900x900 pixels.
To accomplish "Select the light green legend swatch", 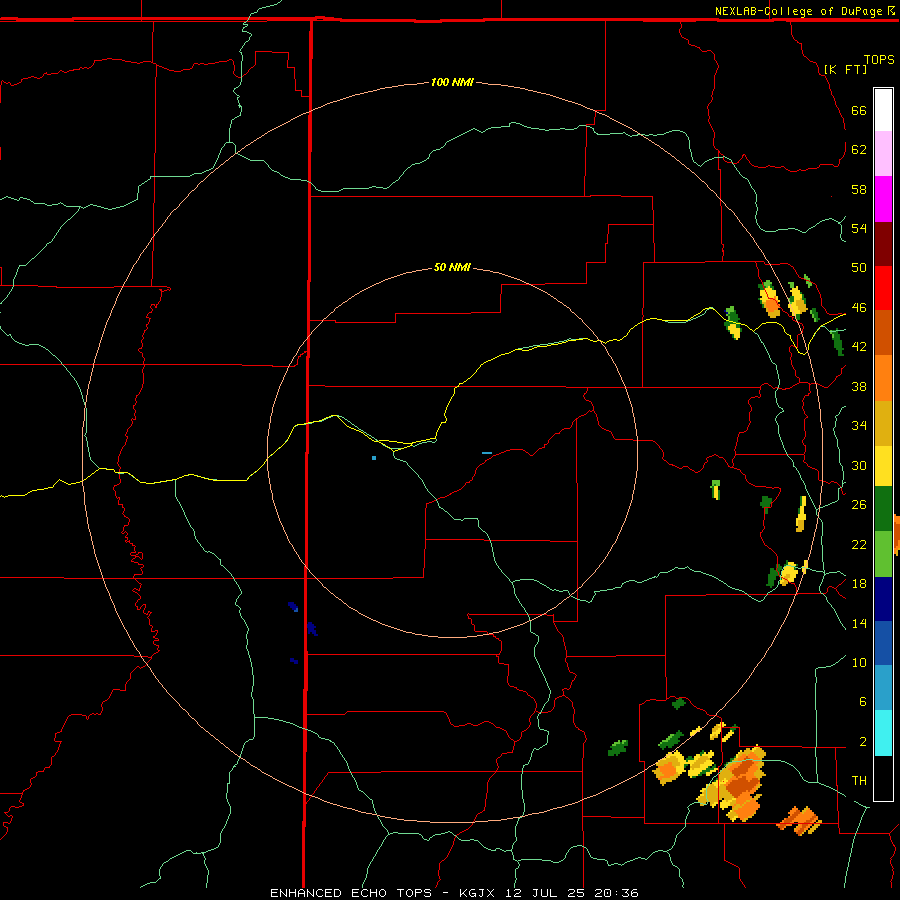I will tap(883, 554).
